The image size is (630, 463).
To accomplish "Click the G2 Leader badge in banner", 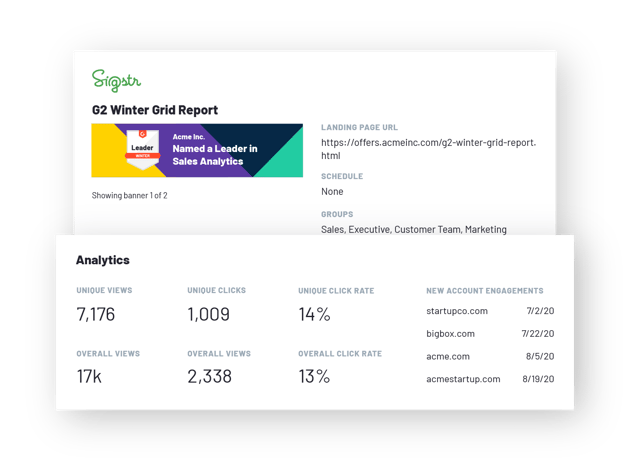I will pyautogui.click(x=143, y=150).
